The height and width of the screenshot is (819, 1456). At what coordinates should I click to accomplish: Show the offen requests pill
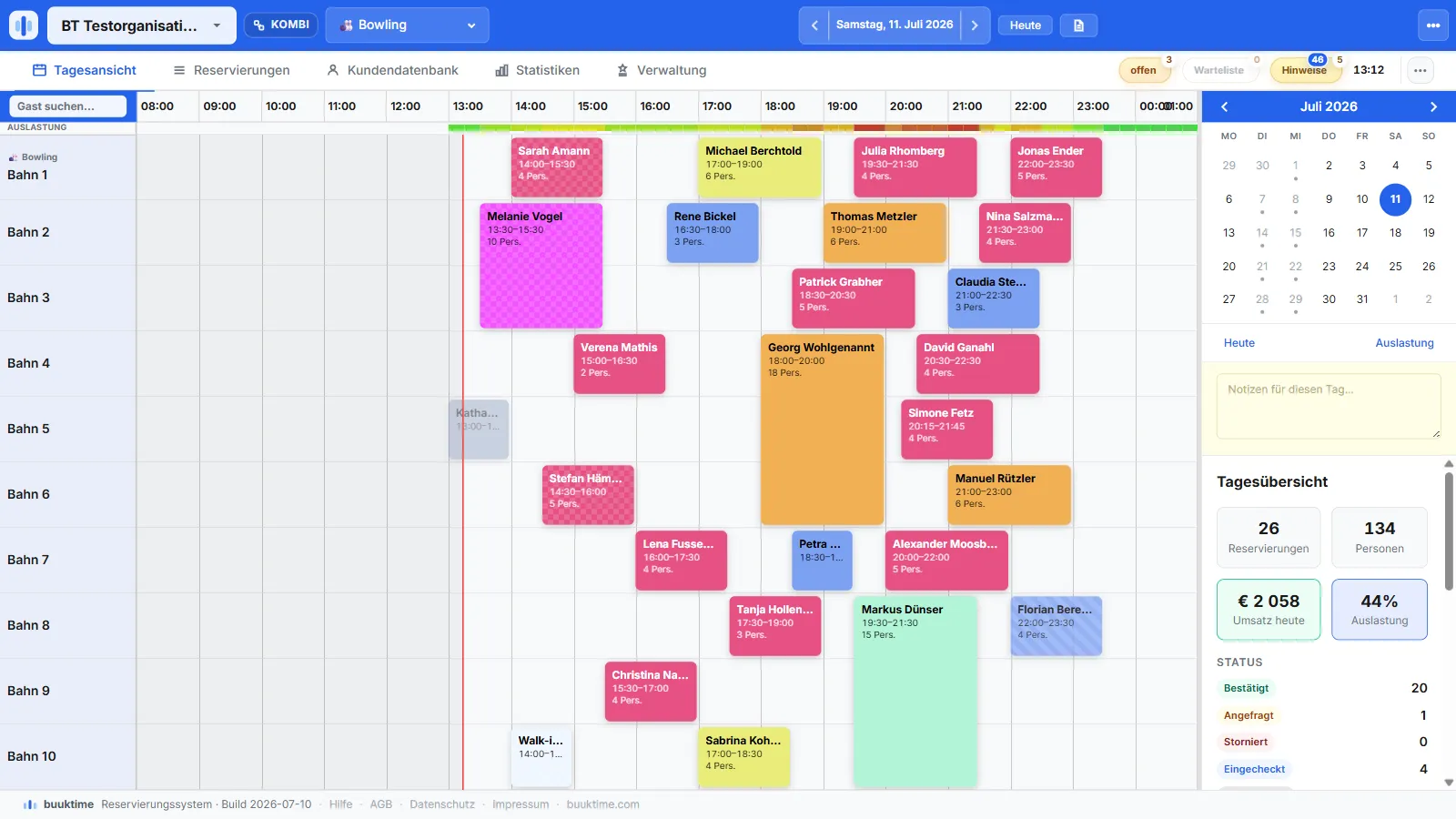(x=1144, y=70)
